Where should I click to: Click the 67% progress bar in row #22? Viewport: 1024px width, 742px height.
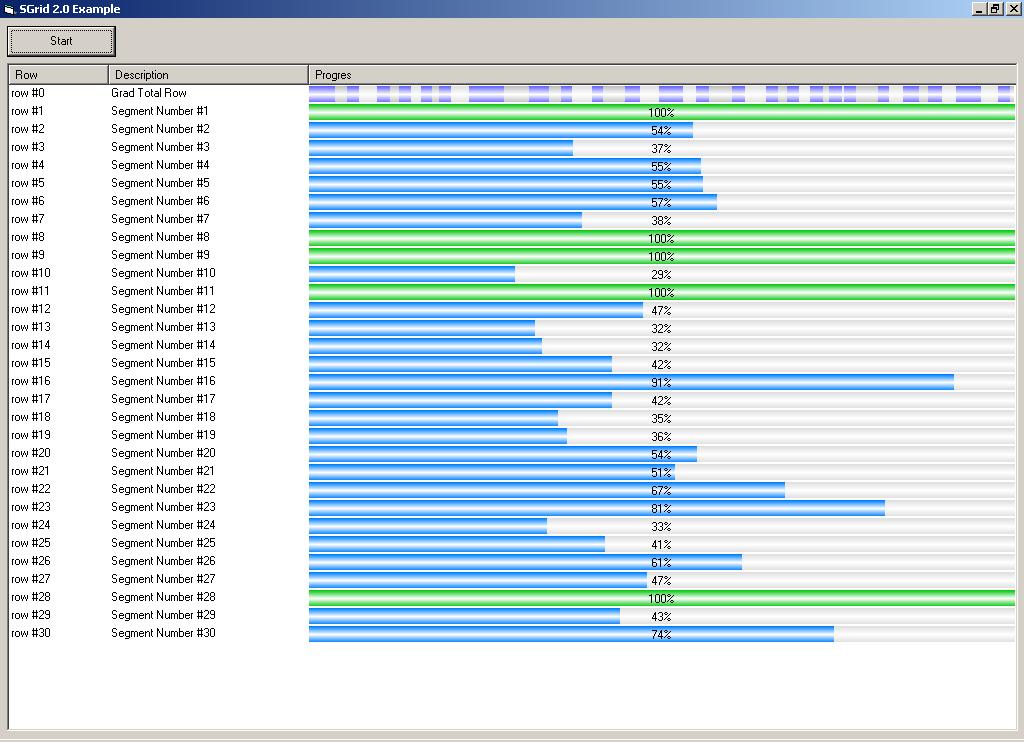547,490
